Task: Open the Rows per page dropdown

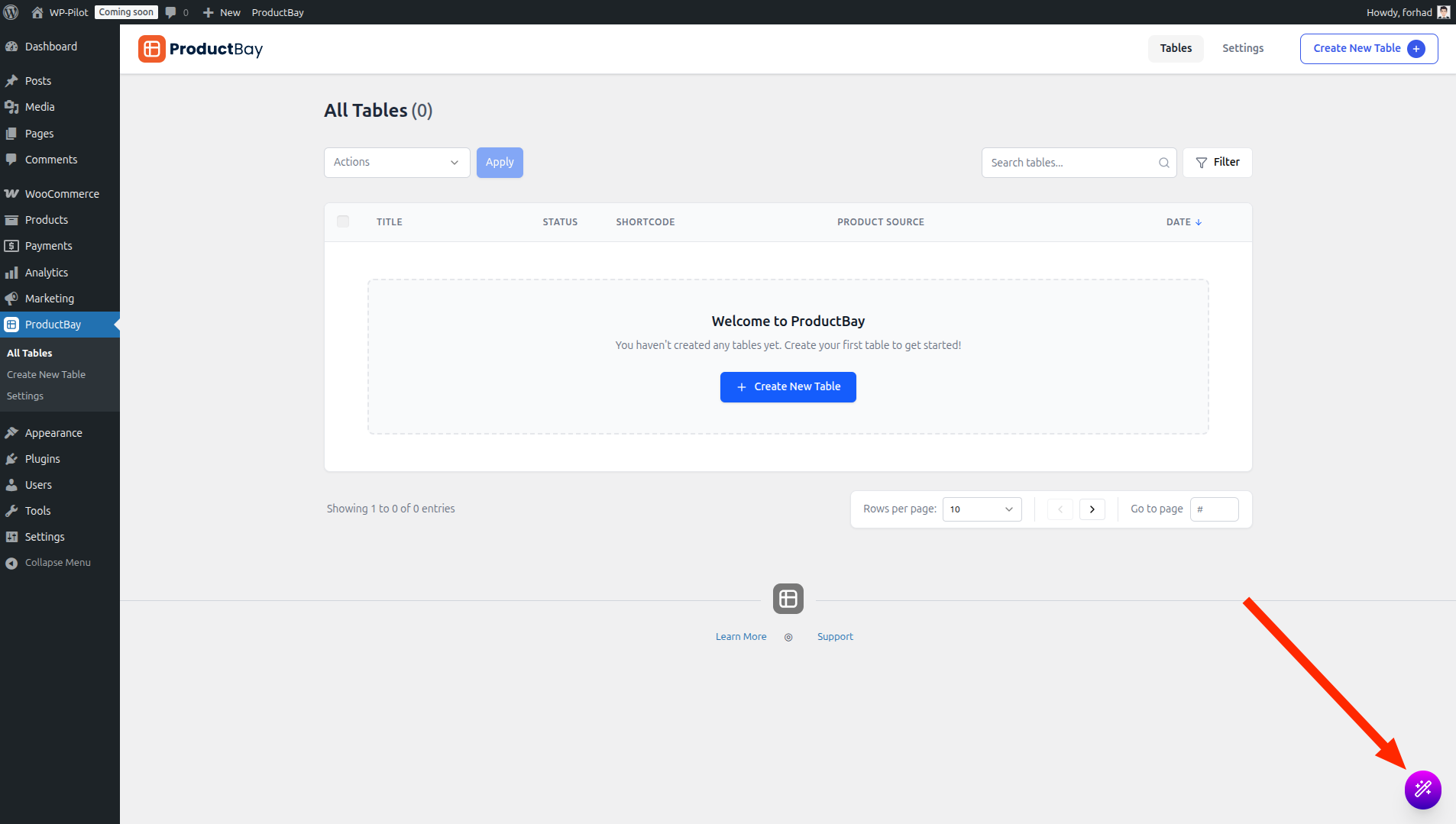Action: click(982, 509)
